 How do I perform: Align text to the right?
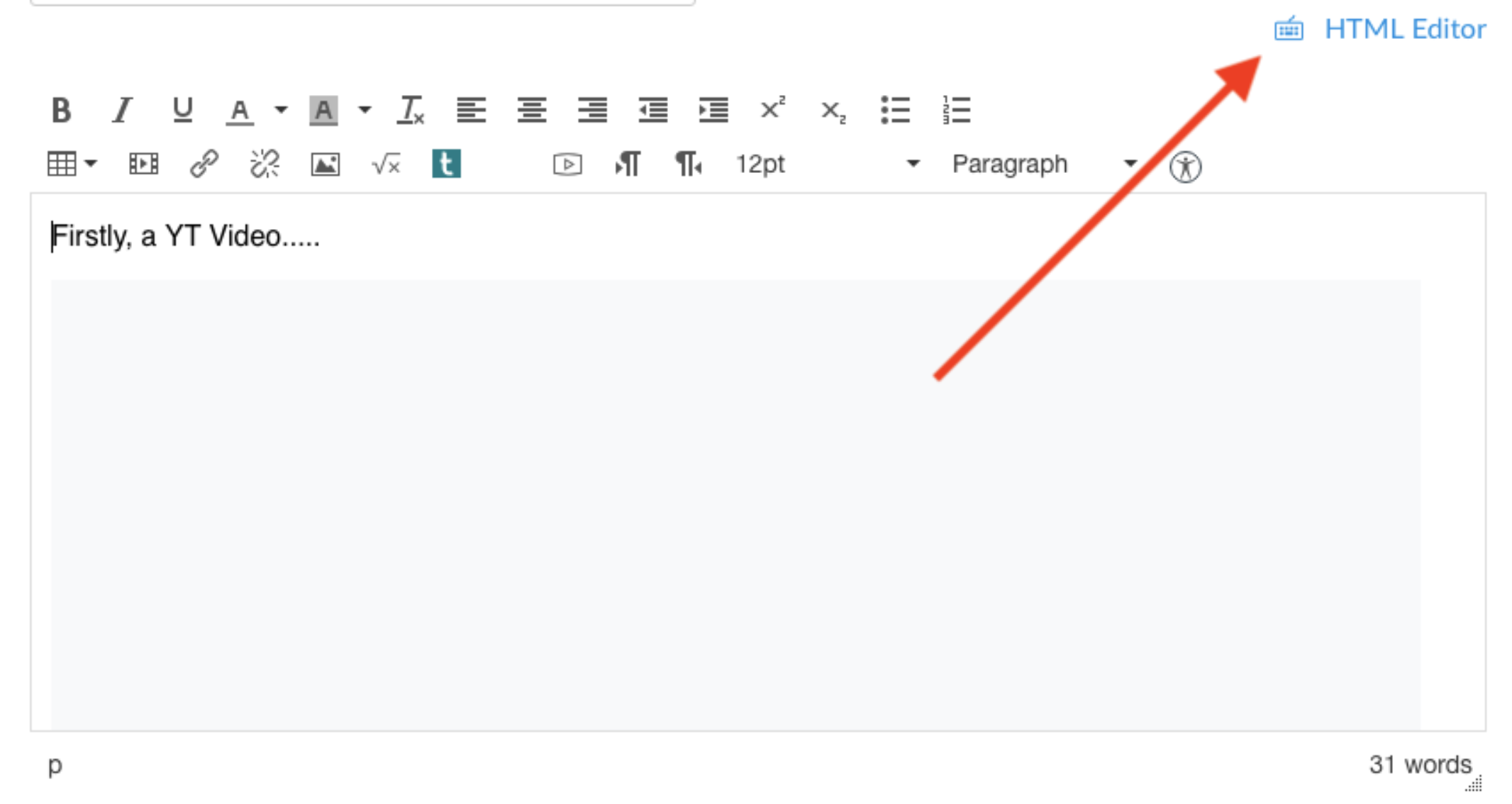(x=592, y=111)
